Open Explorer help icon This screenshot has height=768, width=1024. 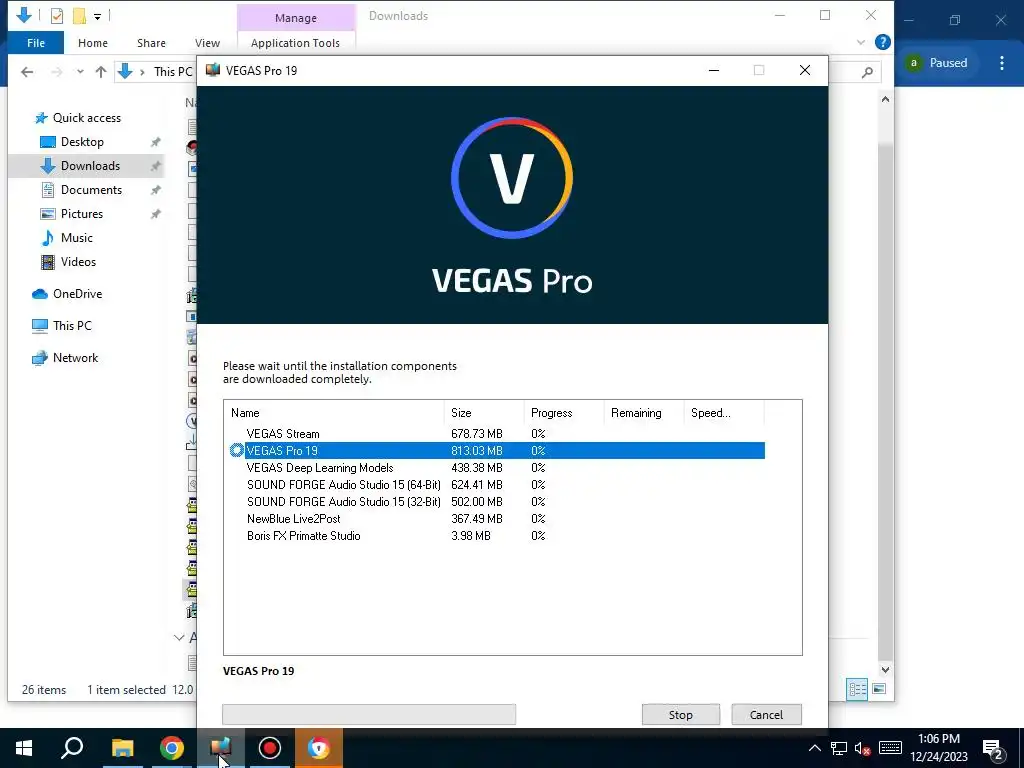(x=882, y=42)
